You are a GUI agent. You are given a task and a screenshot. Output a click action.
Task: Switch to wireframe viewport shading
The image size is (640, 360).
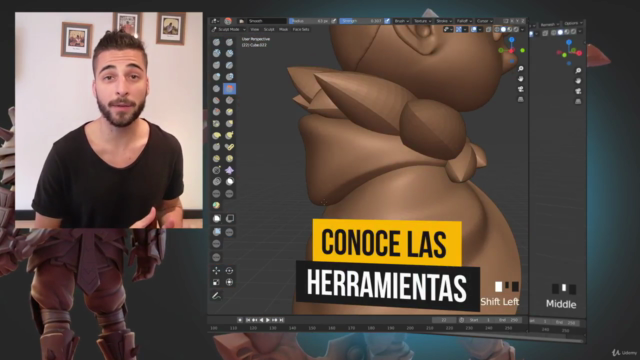point(497,29)
